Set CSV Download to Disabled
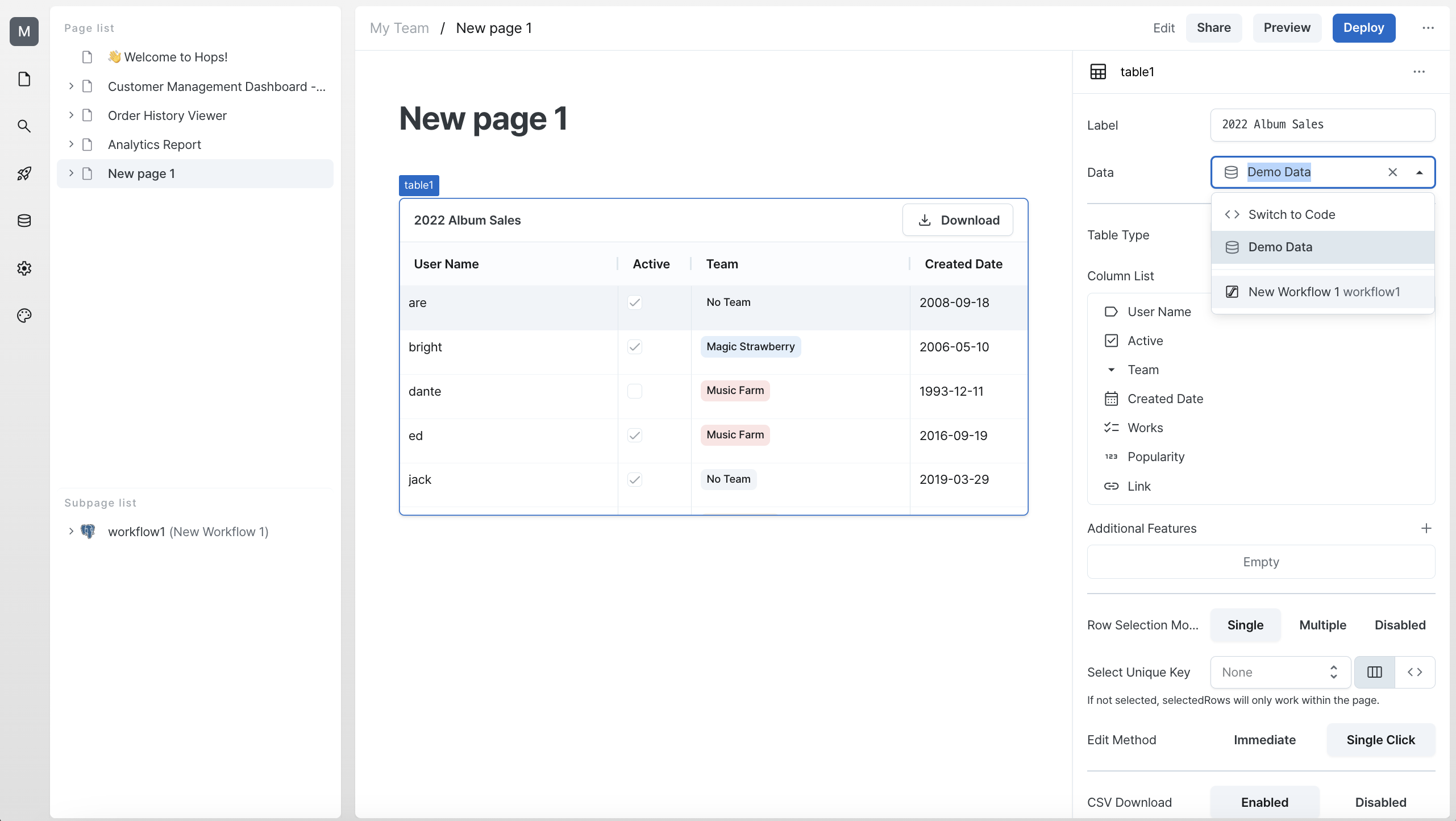The height and width of the screenshot is (821, 1456). tap(1380, 802)
